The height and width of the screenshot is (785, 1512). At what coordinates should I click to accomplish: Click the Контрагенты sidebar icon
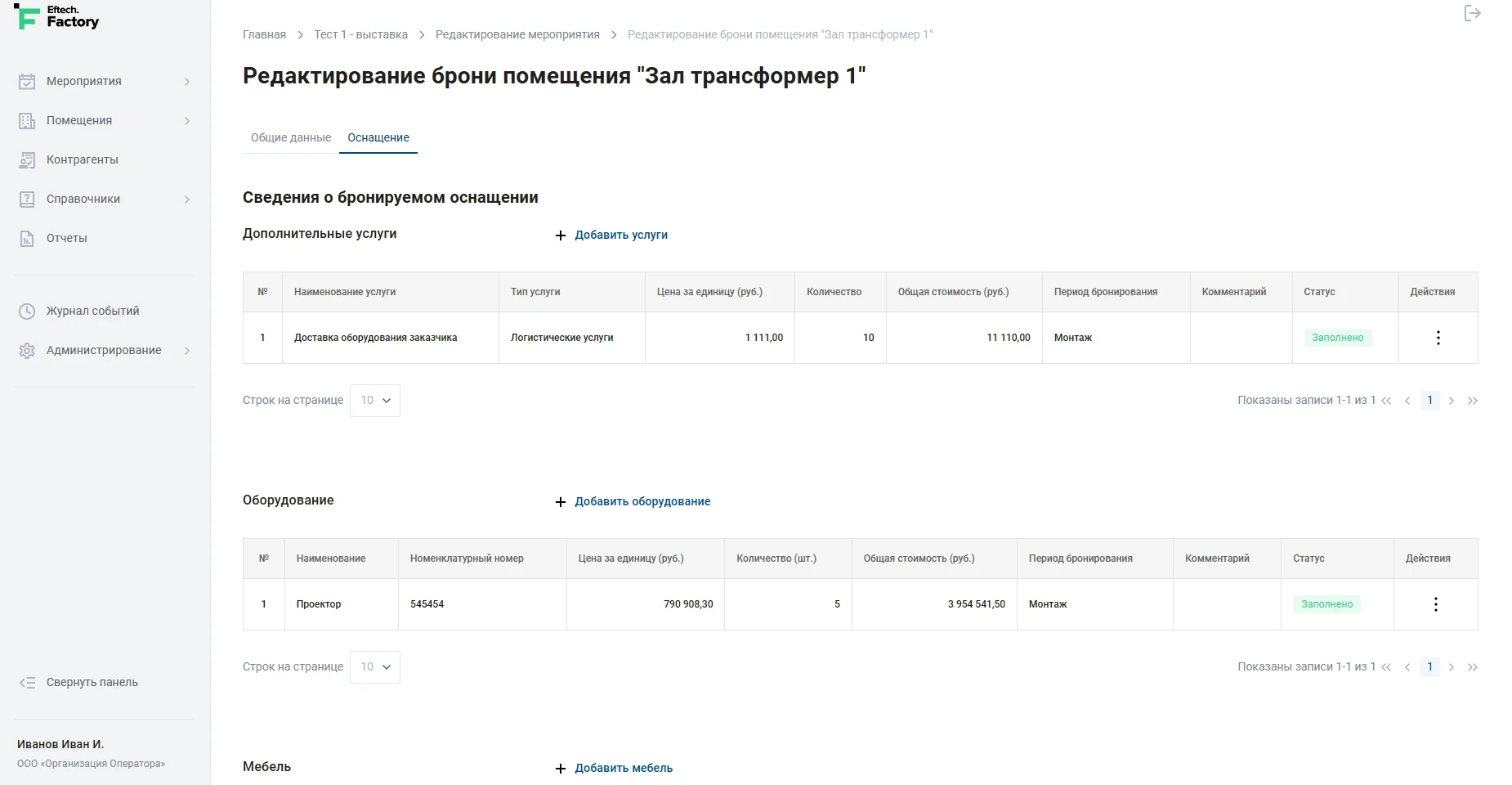(27, 159)
